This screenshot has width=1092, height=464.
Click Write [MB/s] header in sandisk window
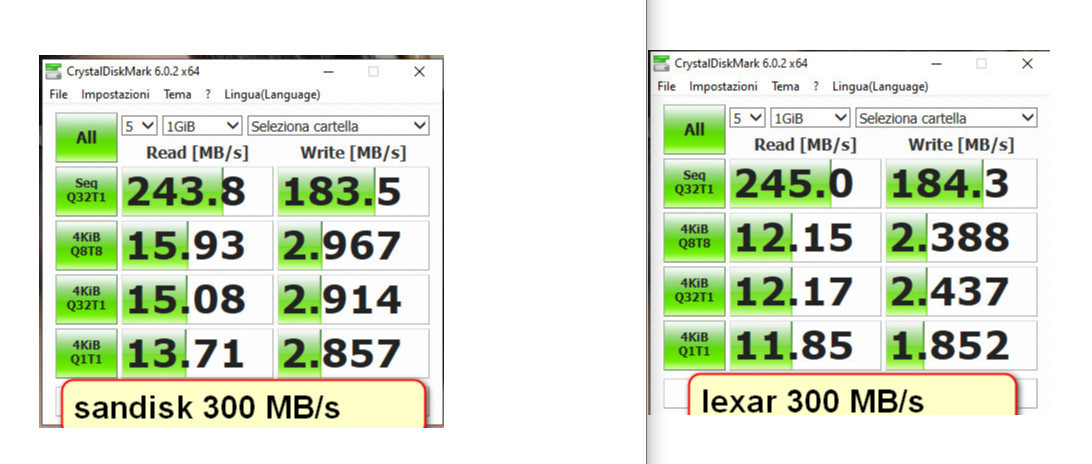tap(353, 152)
